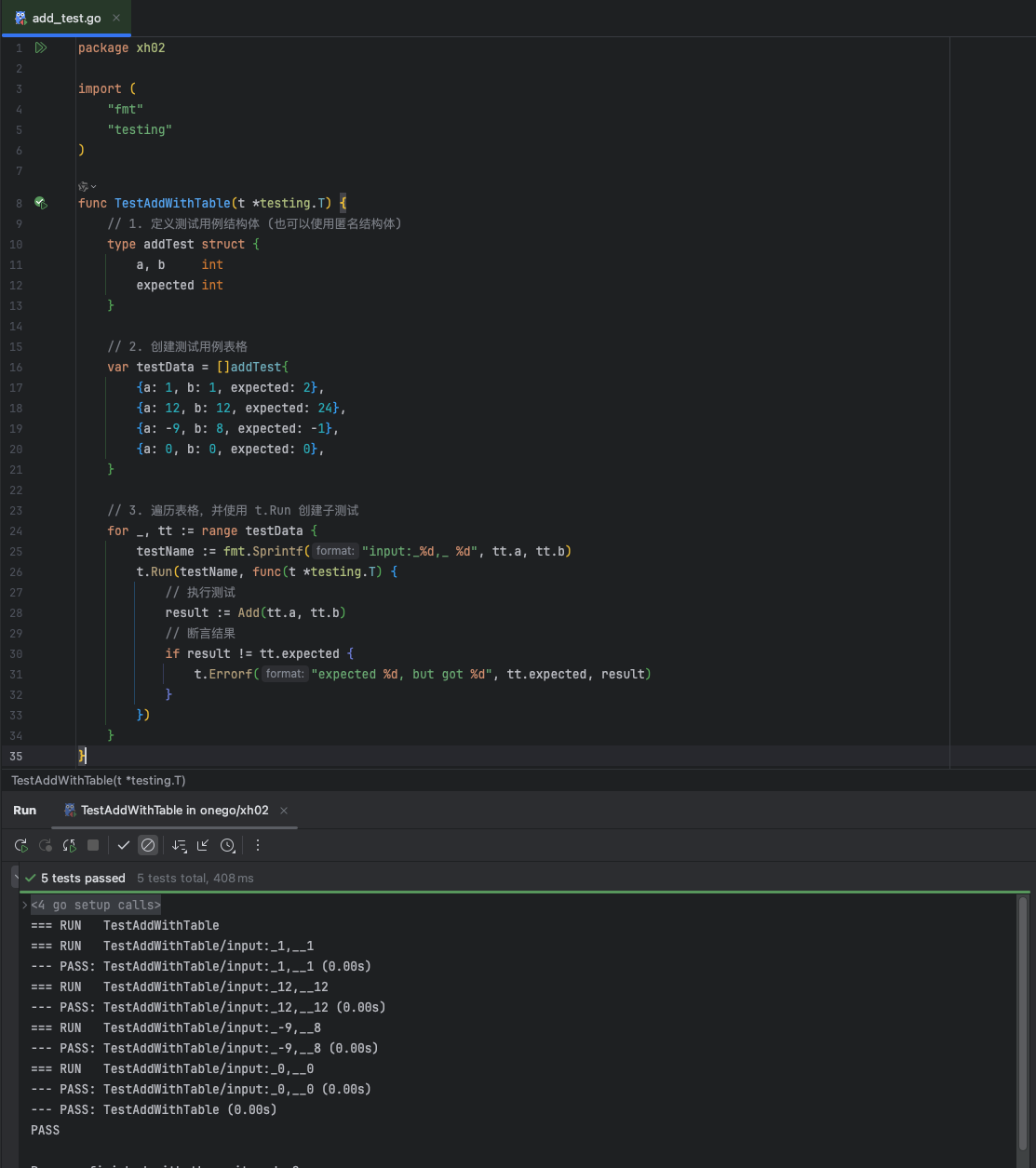This screenshot has height=1168, width=1036.
Task: Click '--- PASS: TestAddWithTable (0.00s)' line
Action: click(x=154, y=1109)
